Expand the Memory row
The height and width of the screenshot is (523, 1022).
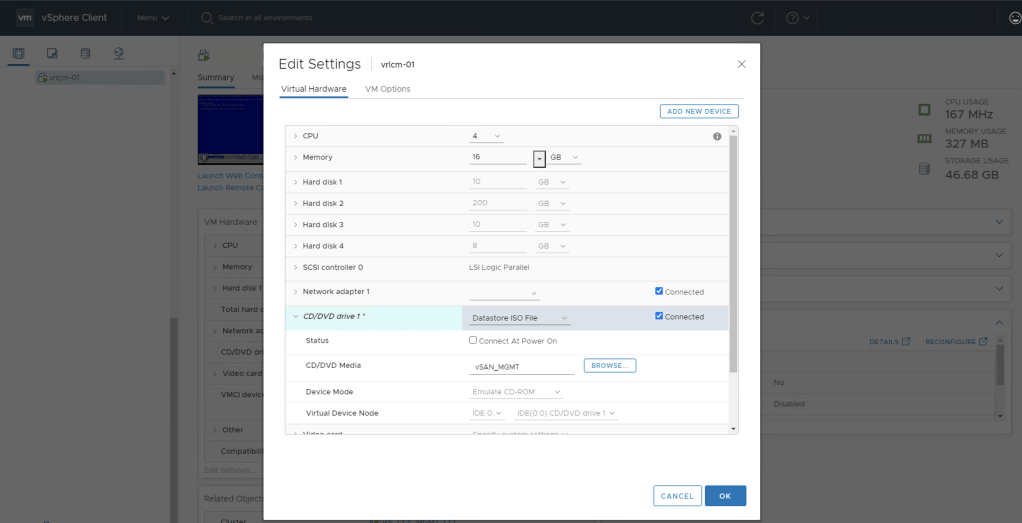coord(295,158)
